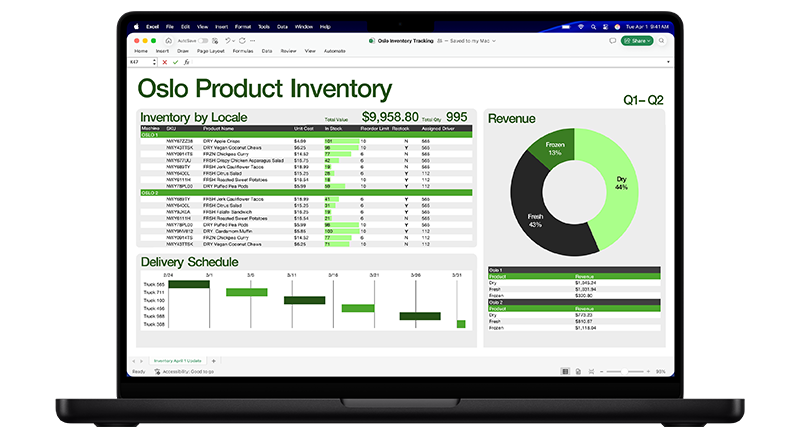This screenshot has width=800, height=438.
Task: Cancel entry with the red X icon
Action: pos(167,62)
